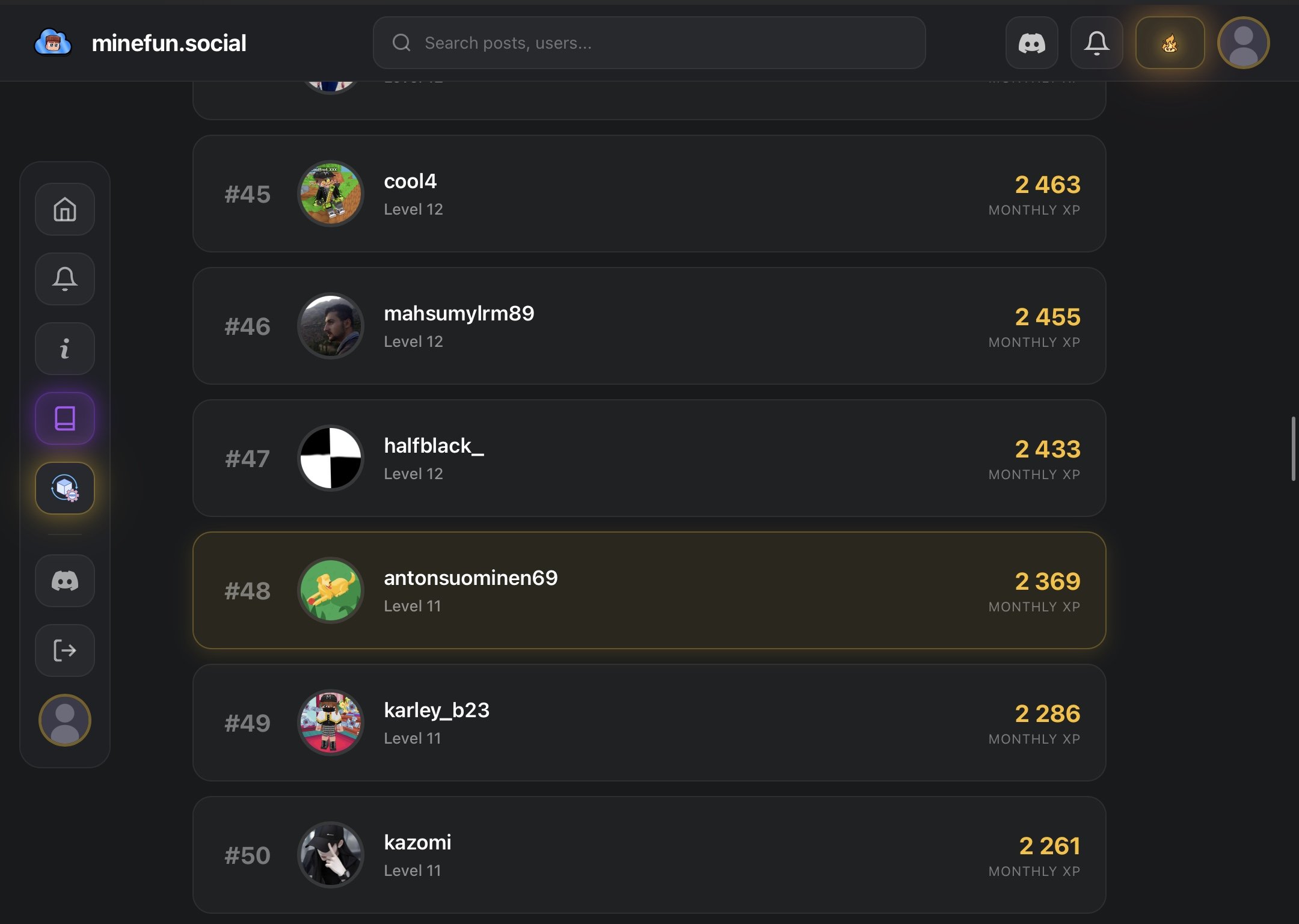The height and width of the screenshot is (924, 1299).
Task: Open sidebar profile avatar
Action: click(65, 720)
